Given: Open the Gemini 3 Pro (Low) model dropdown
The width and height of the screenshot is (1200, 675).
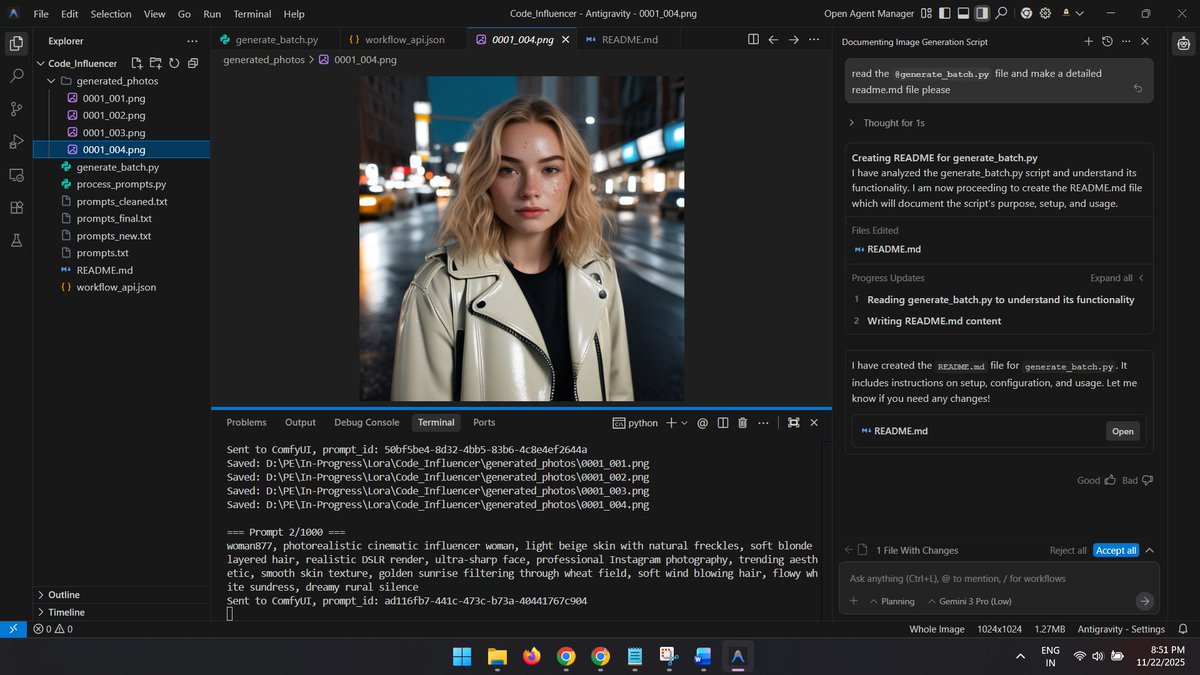Looking at the screenshot, I should coord(969,602).
